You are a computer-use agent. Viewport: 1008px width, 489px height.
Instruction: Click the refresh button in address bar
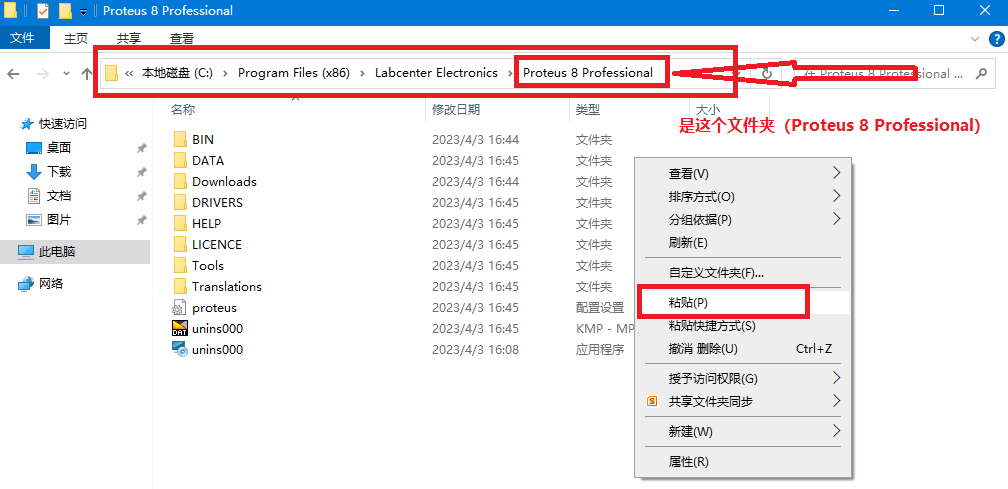[766, 74]
